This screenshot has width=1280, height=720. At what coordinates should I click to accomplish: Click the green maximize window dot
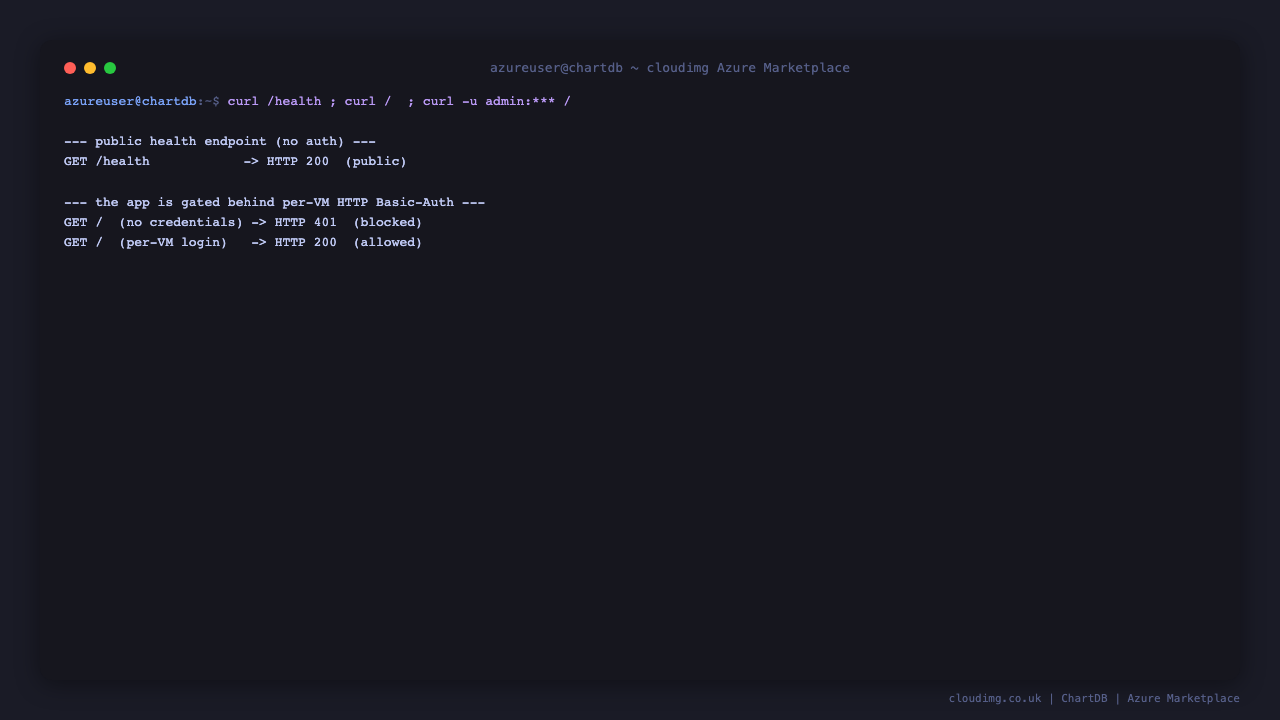110,68
